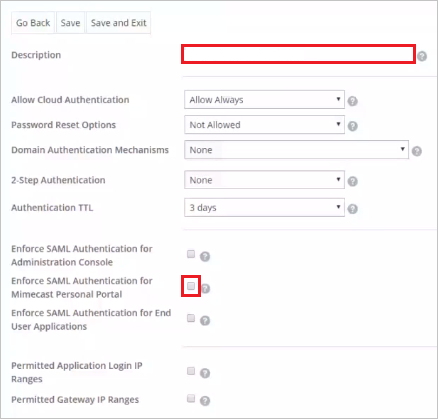Screen dimensions: 438x419
Task: Open Authentication TTL dropdown showing 3 days
Action: 264,208
